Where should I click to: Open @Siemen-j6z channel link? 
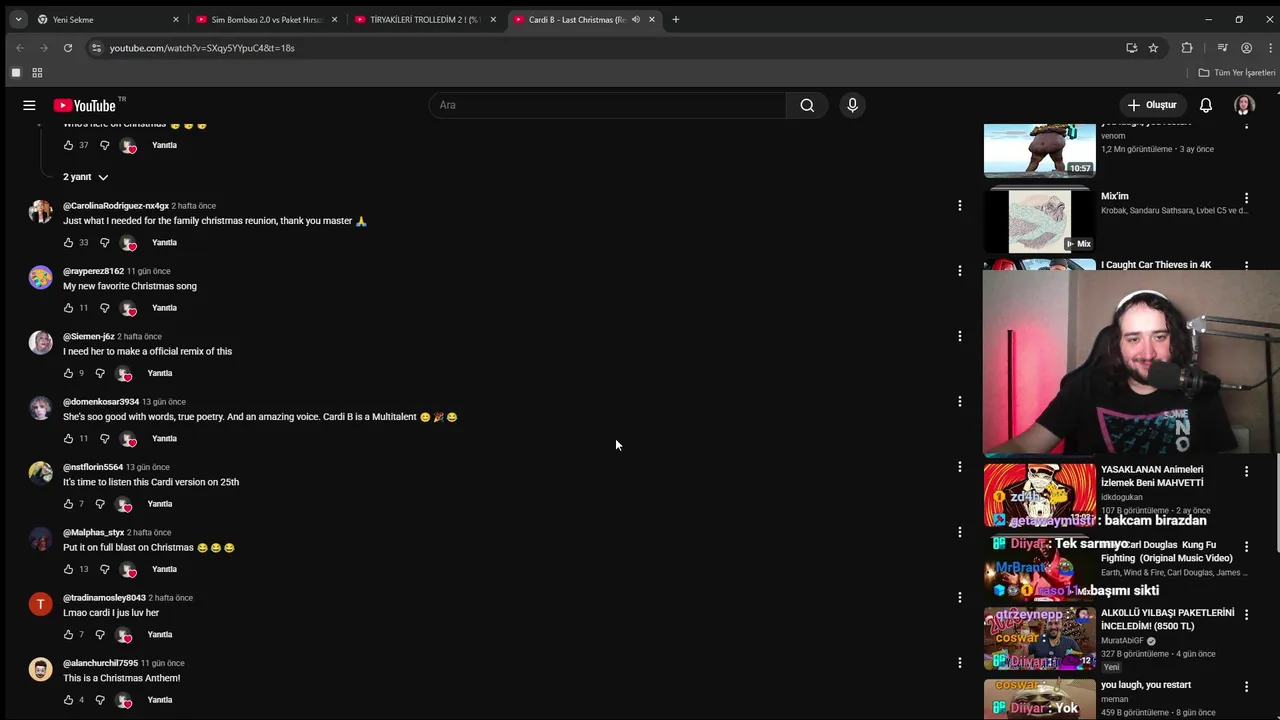89,336
